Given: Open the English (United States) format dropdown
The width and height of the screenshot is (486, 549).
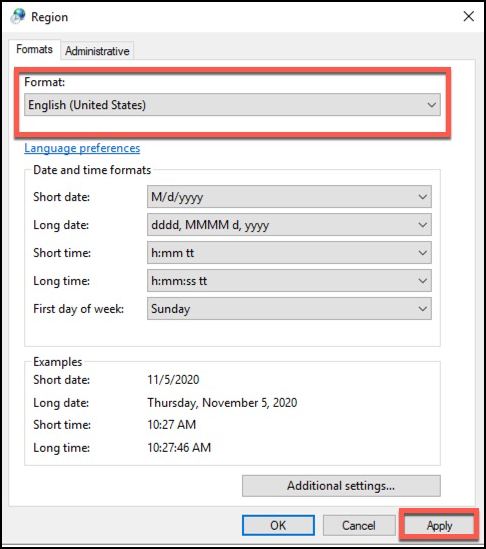Looking at the screenshot, I should click(x=232, y=105).
